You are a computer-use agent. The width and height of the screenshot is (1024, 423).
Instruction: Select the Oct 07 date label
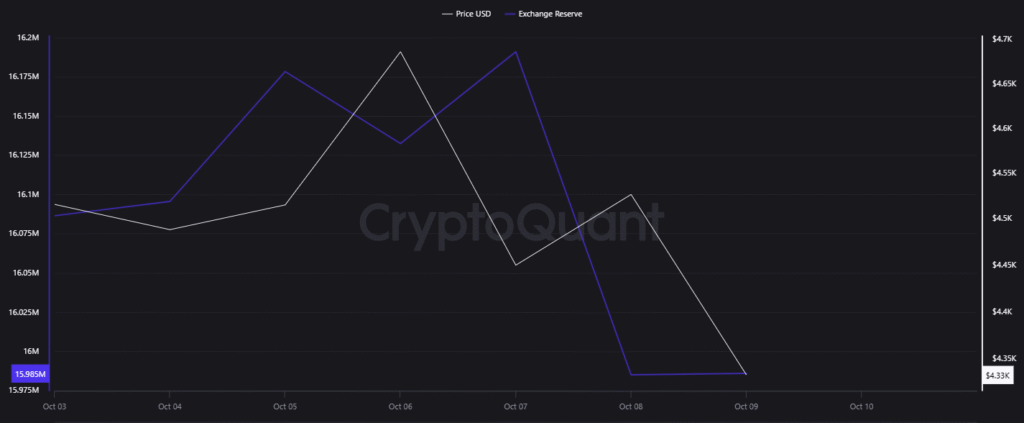[x=515, y=407]
